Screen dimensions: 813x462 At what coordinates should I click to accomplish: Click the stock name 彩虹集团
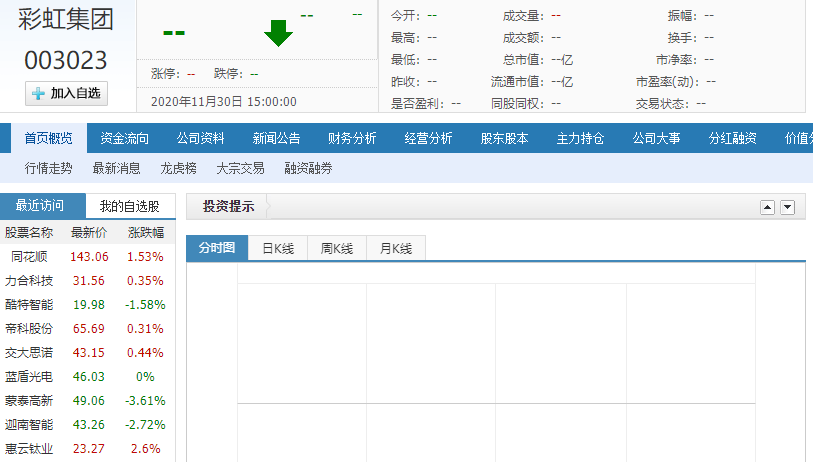66,20
